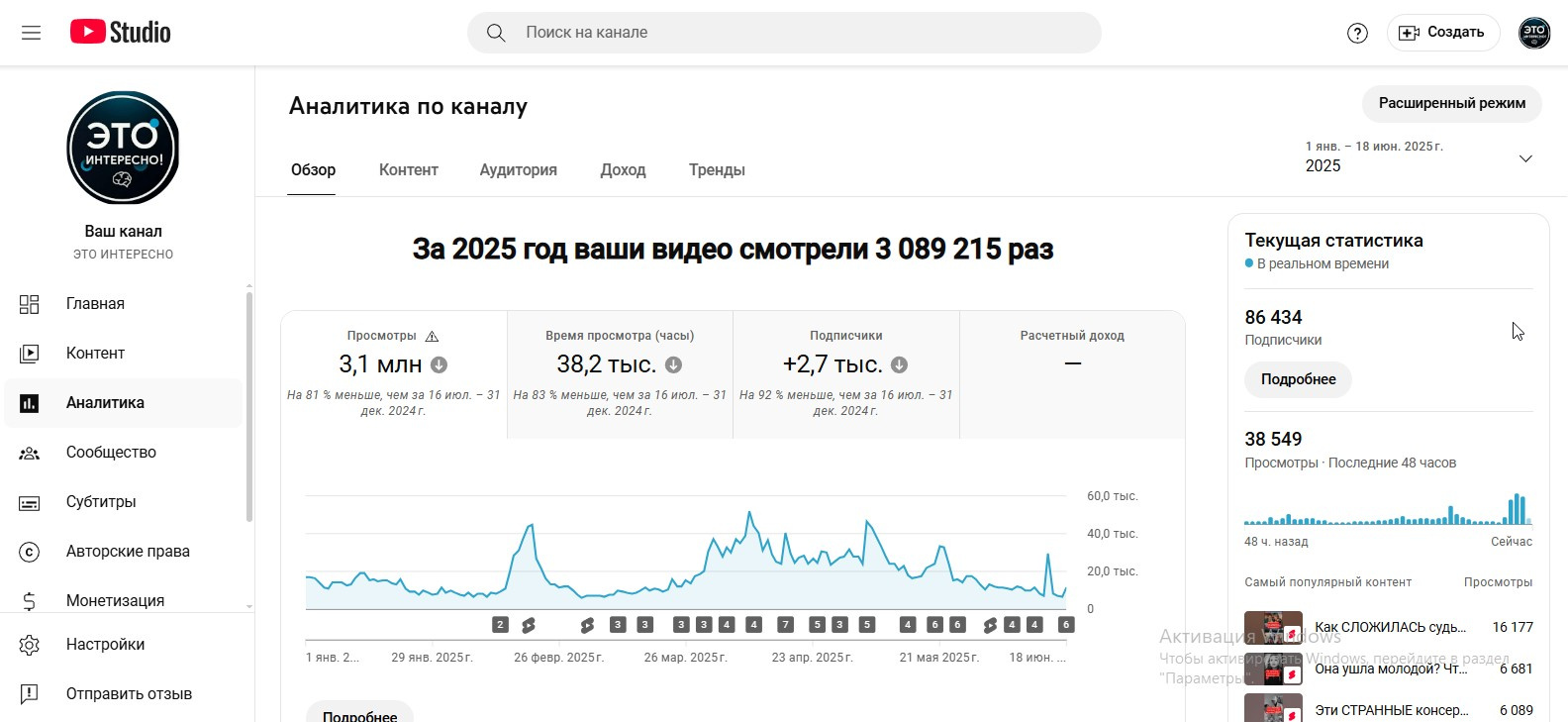This screenshot has width=1568, height=722.
Task: Open Настройки gear in the sidebar
Action: (x=123, y=645)
